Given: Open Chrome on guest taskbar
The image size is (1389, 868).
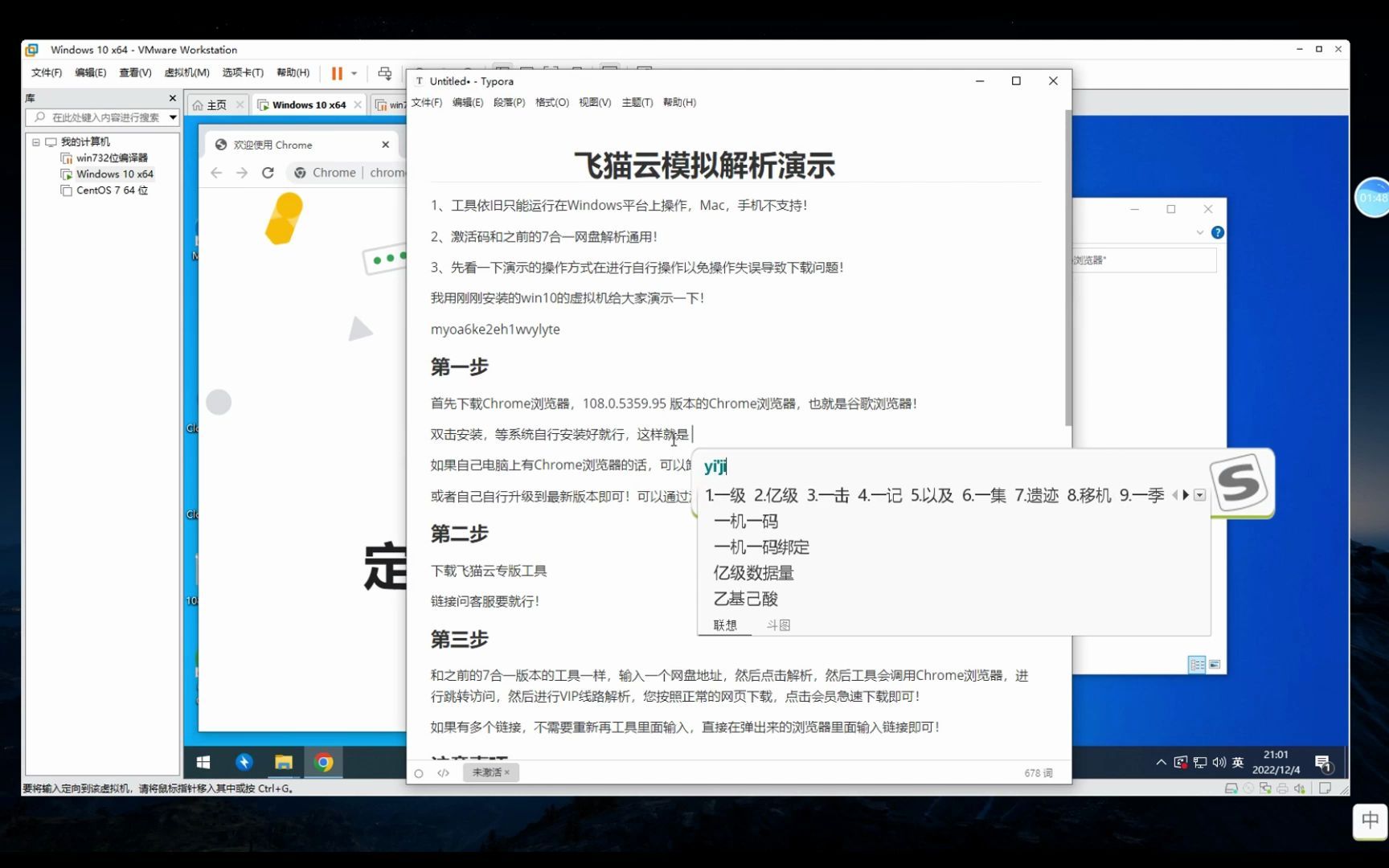Looking at the screenshot, I should click(x=324, y=762).
